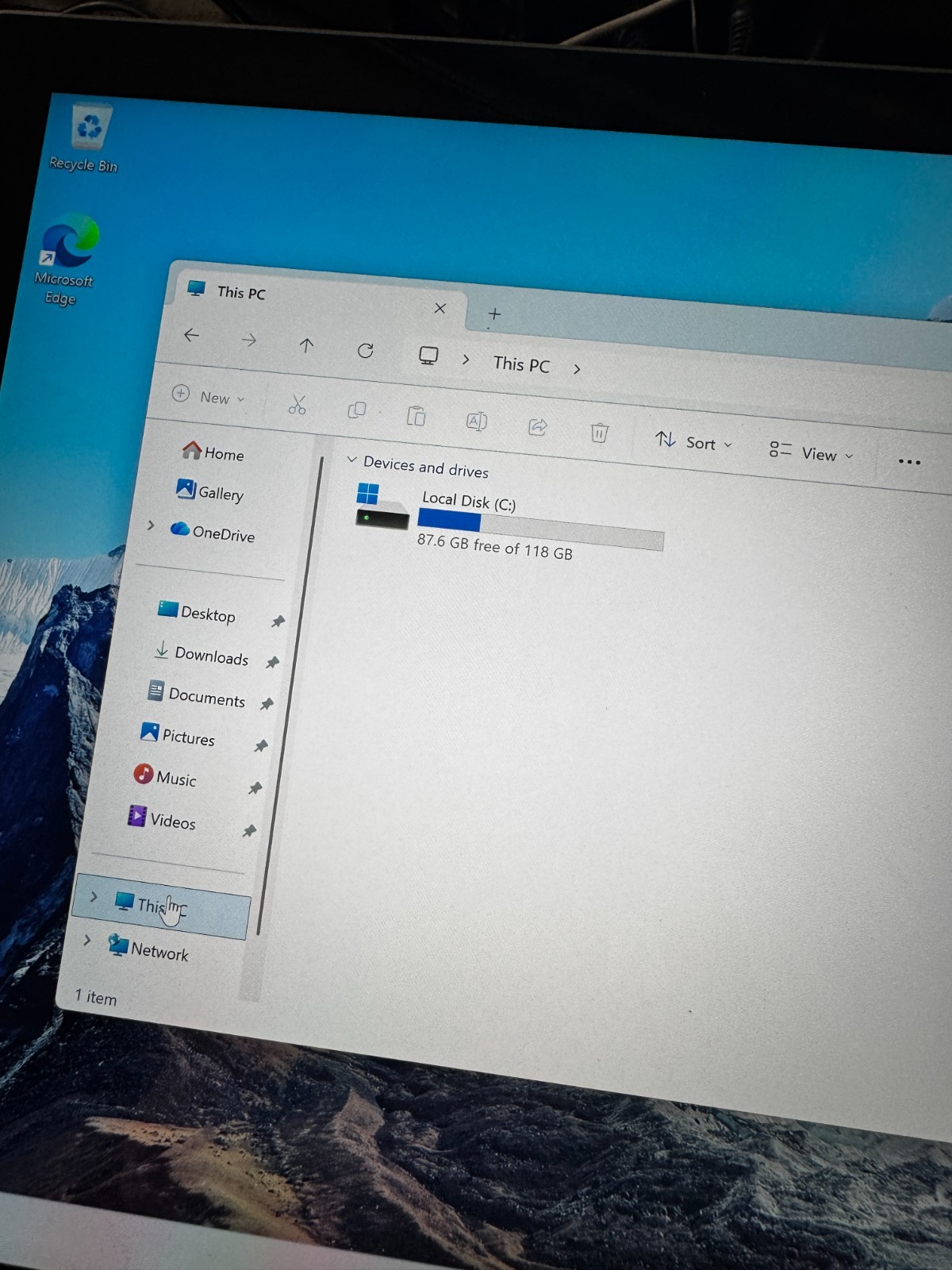Viewport: 952px width, 1270px height.
Task: Open Home in navigation pane
Action: coord(213,452)
